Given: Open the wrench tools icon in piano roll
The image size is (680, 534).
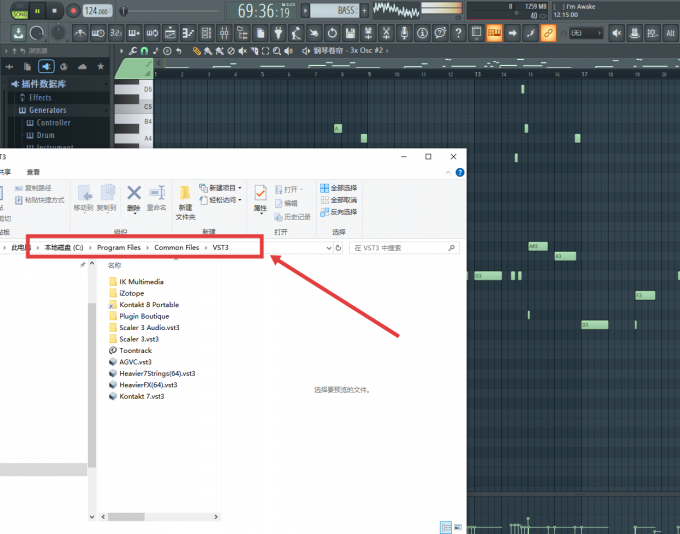Looking at the screenshot, I should click(133, 51).
